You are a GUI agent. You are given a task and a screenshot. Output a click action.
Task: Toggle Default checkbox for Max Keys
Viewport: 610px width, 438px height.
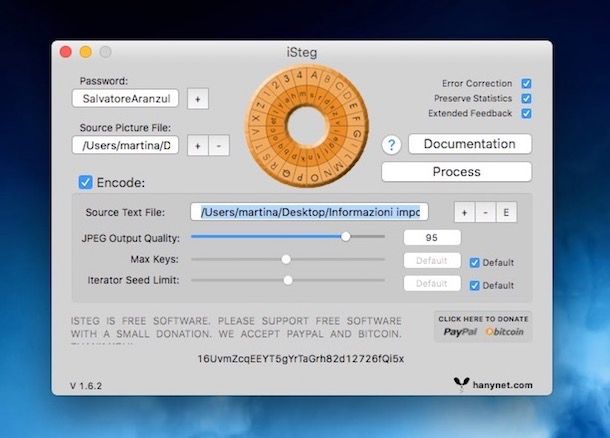pyautogui.click(x=474, y=263)
